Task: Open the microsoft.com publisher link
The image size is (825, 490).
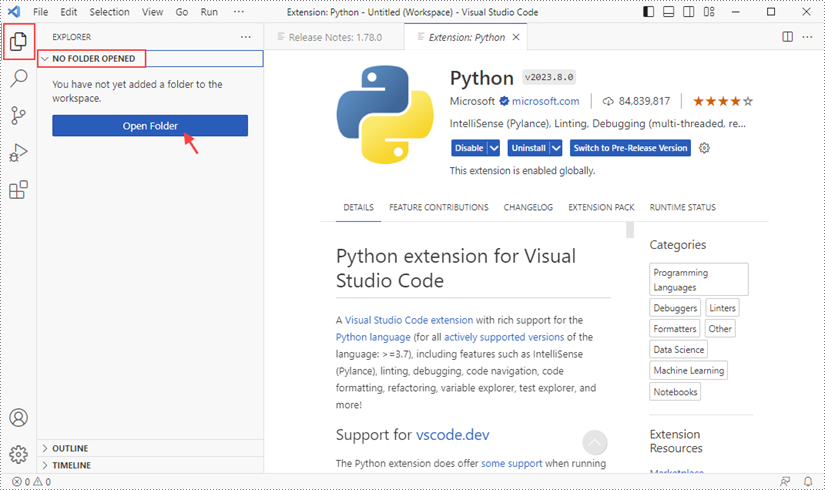Action: [x=546, y=101]
